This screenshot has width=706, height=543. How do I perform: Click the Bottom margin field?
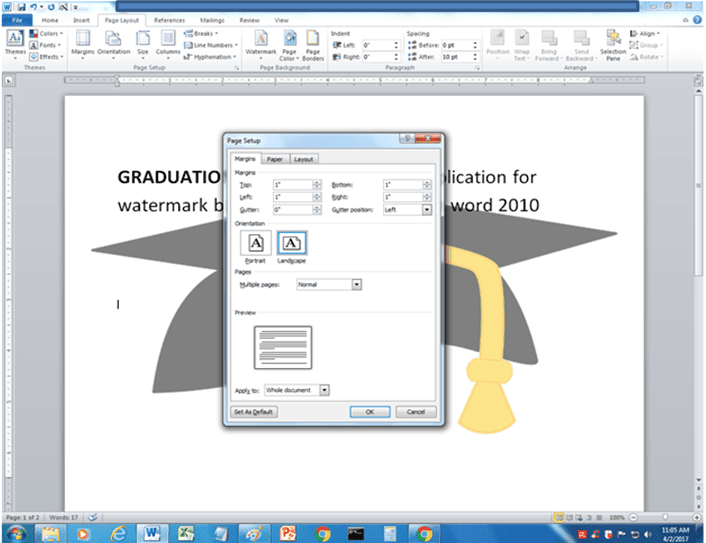click(x=403, y=185)
